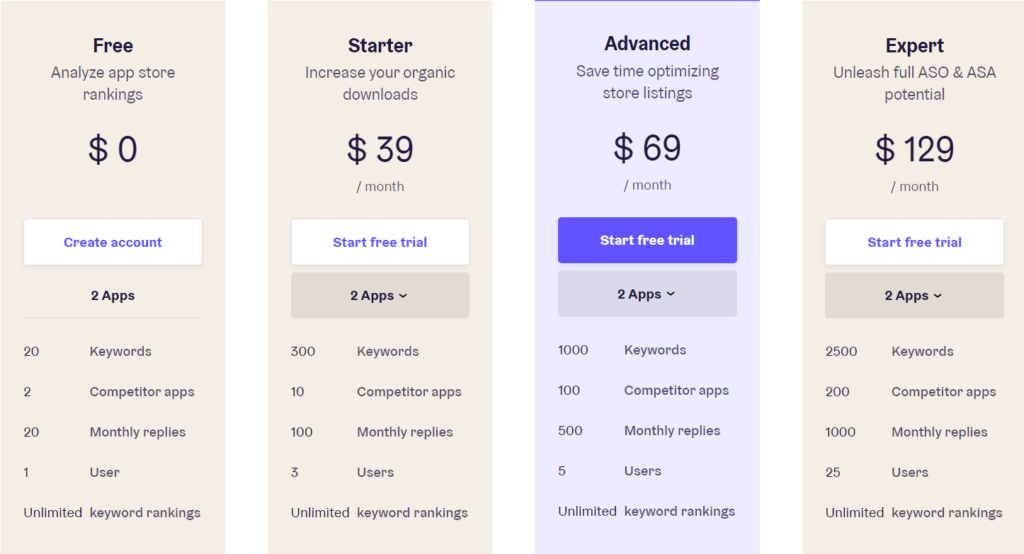Start free trial for Starter plan

click(380, 242)
